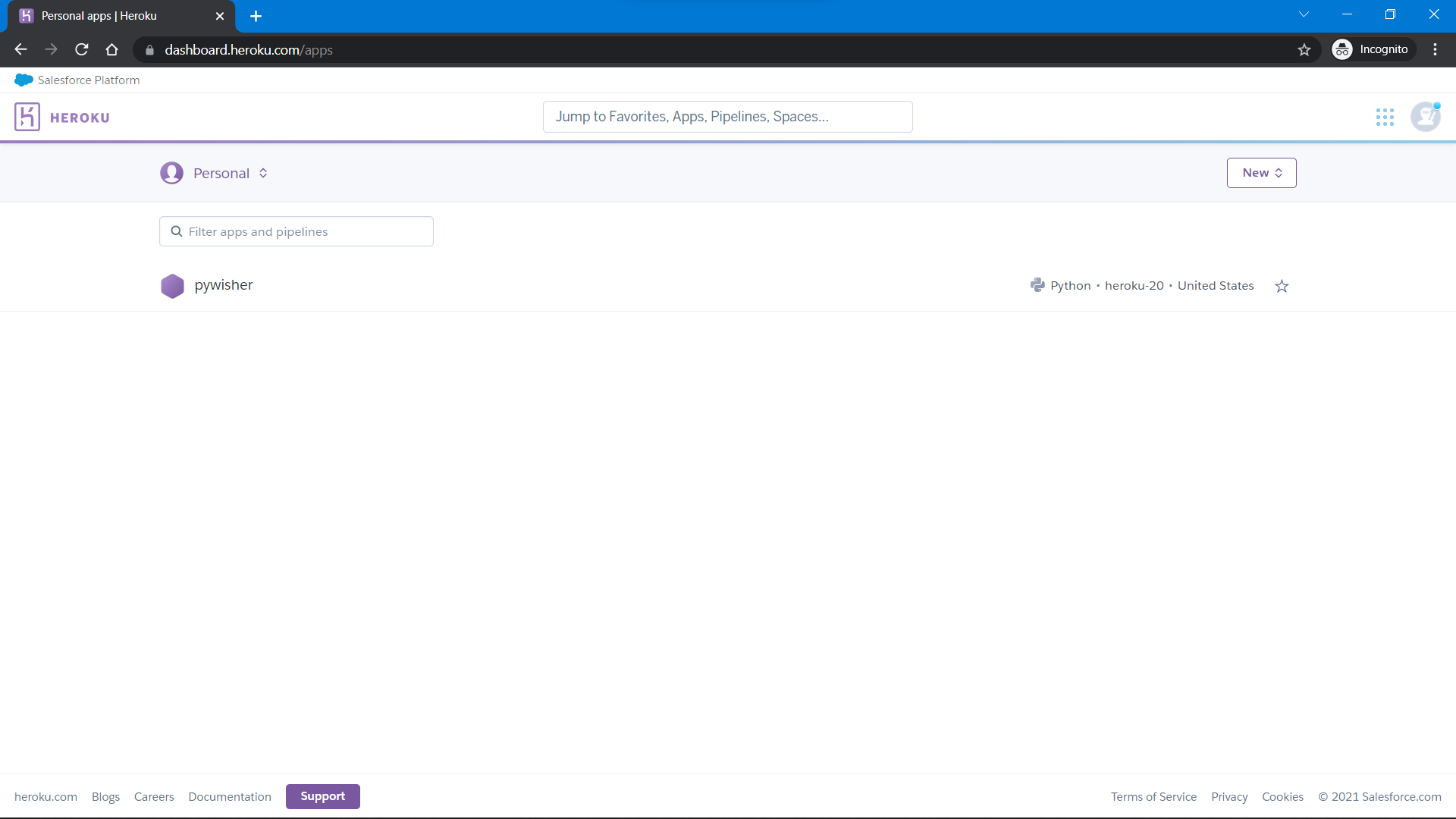The image size is (1456, 819).
Task: Bookmark this page with the star icon
Action: [1304, 50]
